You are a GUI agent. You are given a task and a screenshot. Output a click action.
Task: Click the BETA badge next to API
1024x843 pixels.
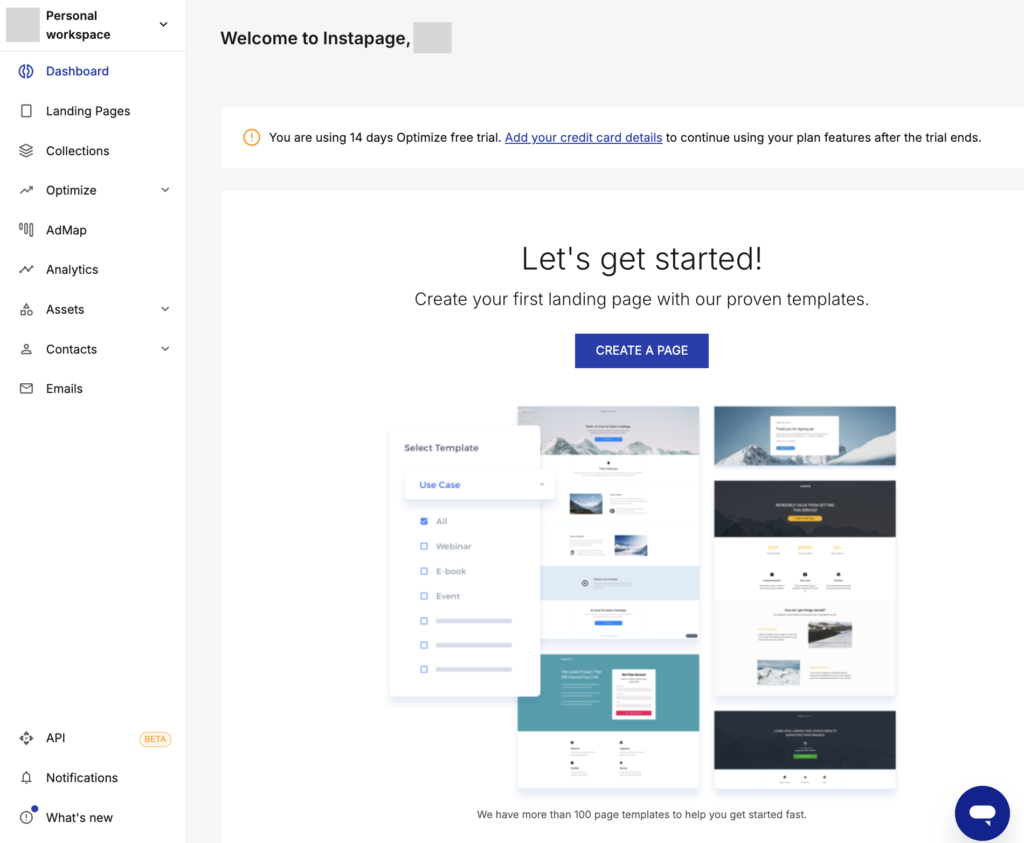click(155, 739)
